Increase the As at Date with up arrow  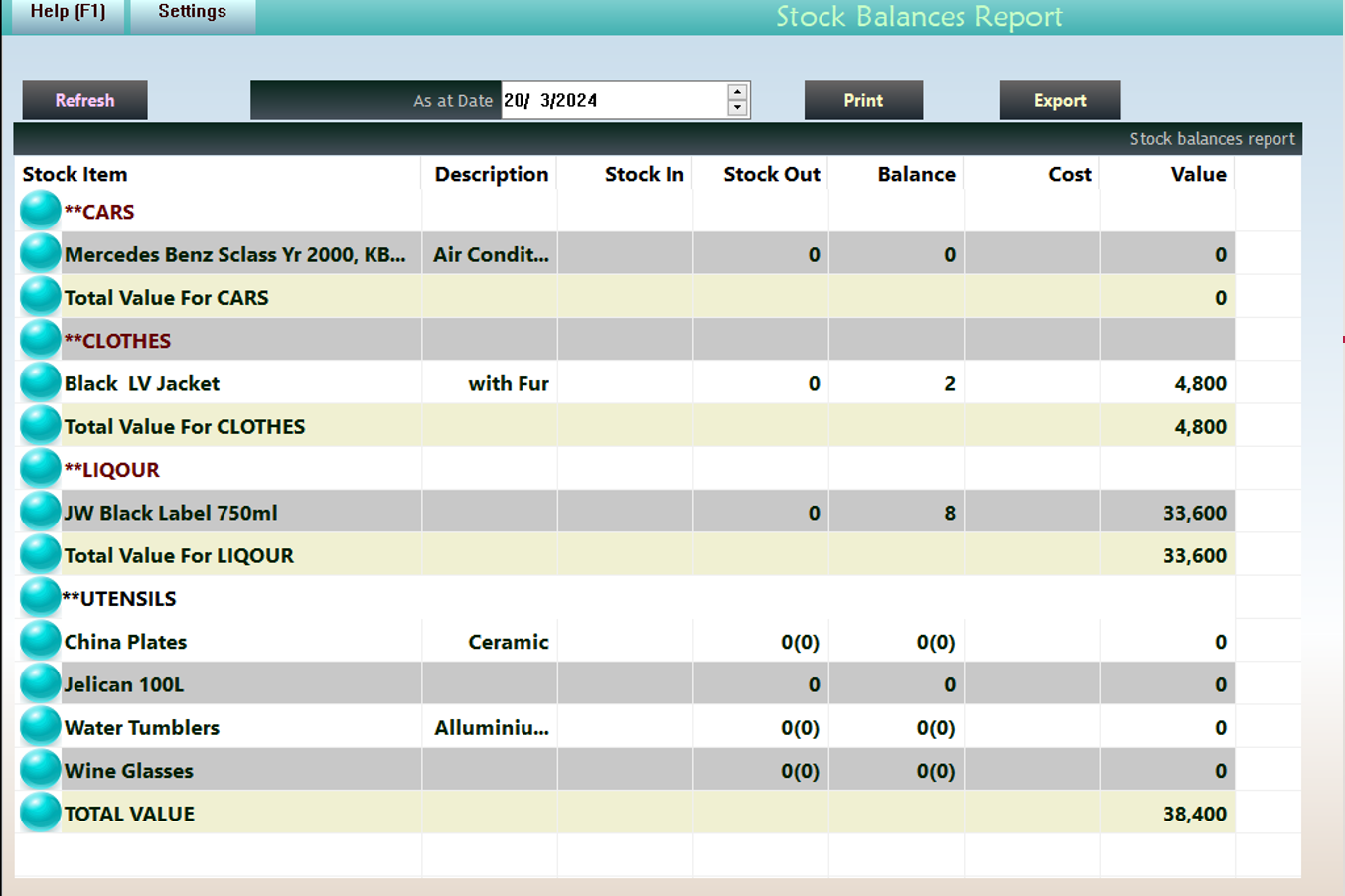(x=737, y=92)
